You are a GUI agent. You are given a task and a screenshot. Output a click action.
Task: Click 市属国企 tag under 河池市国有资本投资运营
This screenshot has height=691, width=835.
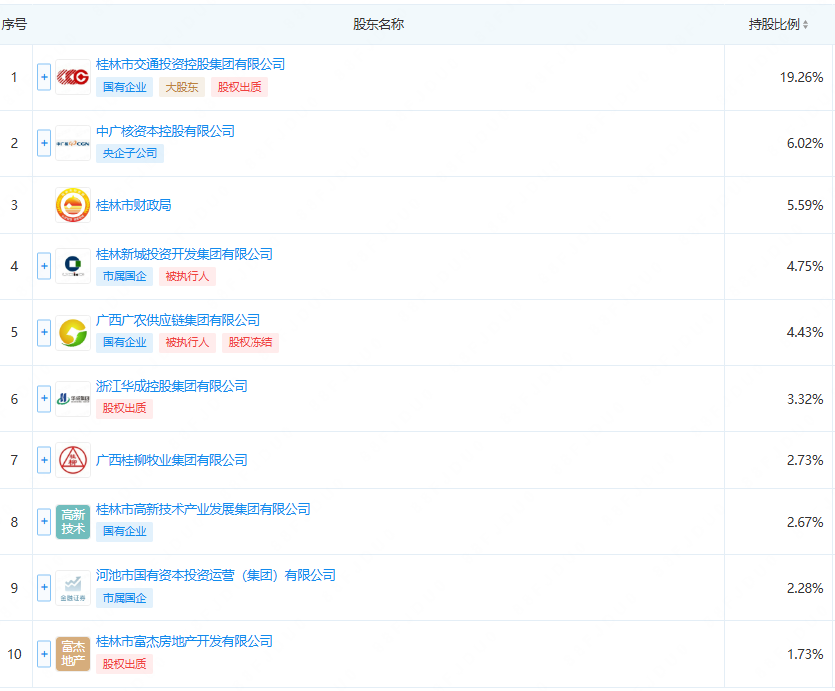pos(125,598)
